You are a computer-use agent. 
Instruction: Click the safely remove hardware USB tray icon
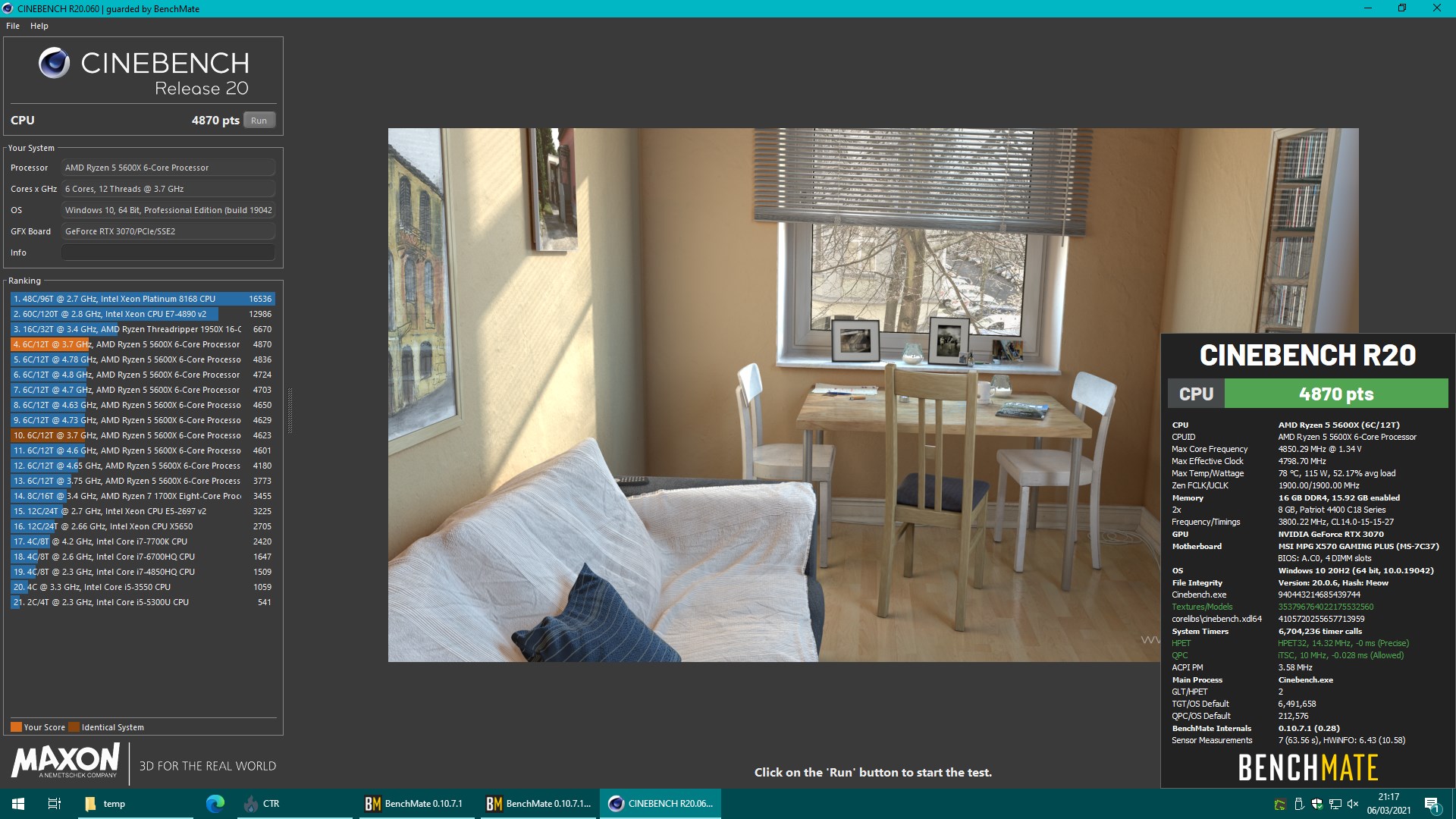click(1298, 804)
